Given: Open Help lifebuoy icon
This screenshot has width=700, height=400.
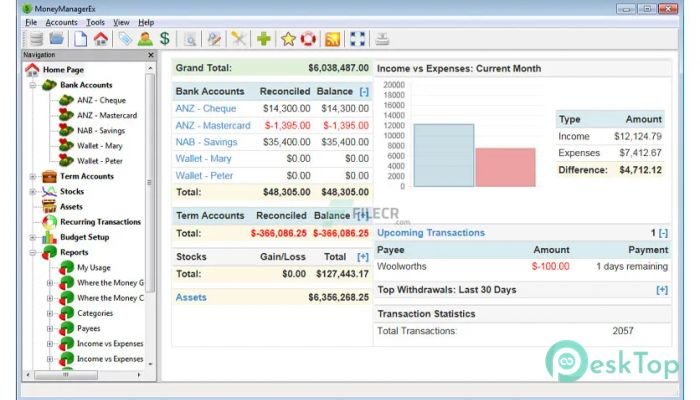Looking at the screenshot, I should pyautogui.click(x=308, y=39).
